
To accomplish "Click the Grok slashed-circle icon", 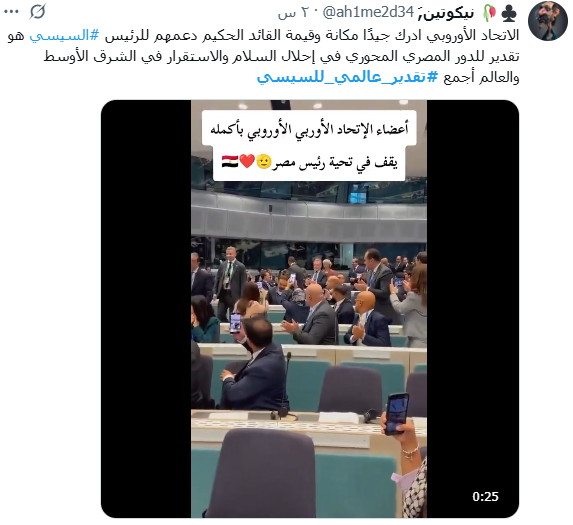I will pyautogui.click(x=37, y=12).
